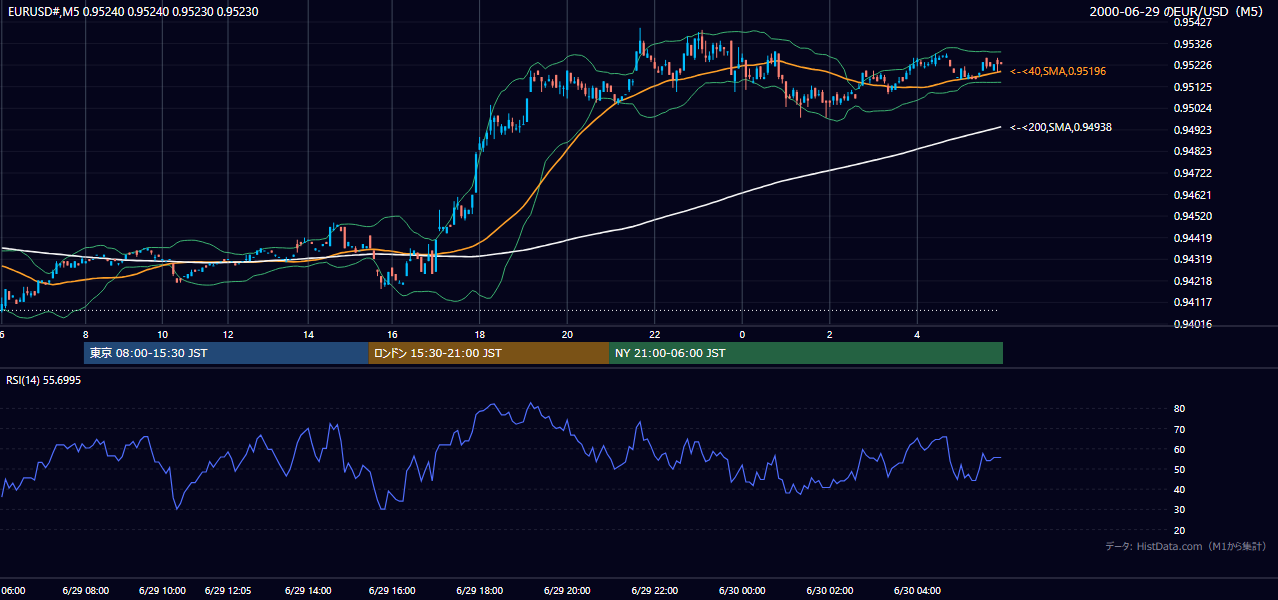Click the 0.94520 price axis label
The width and height of the screenshot is (1278, 600).
1193,216
